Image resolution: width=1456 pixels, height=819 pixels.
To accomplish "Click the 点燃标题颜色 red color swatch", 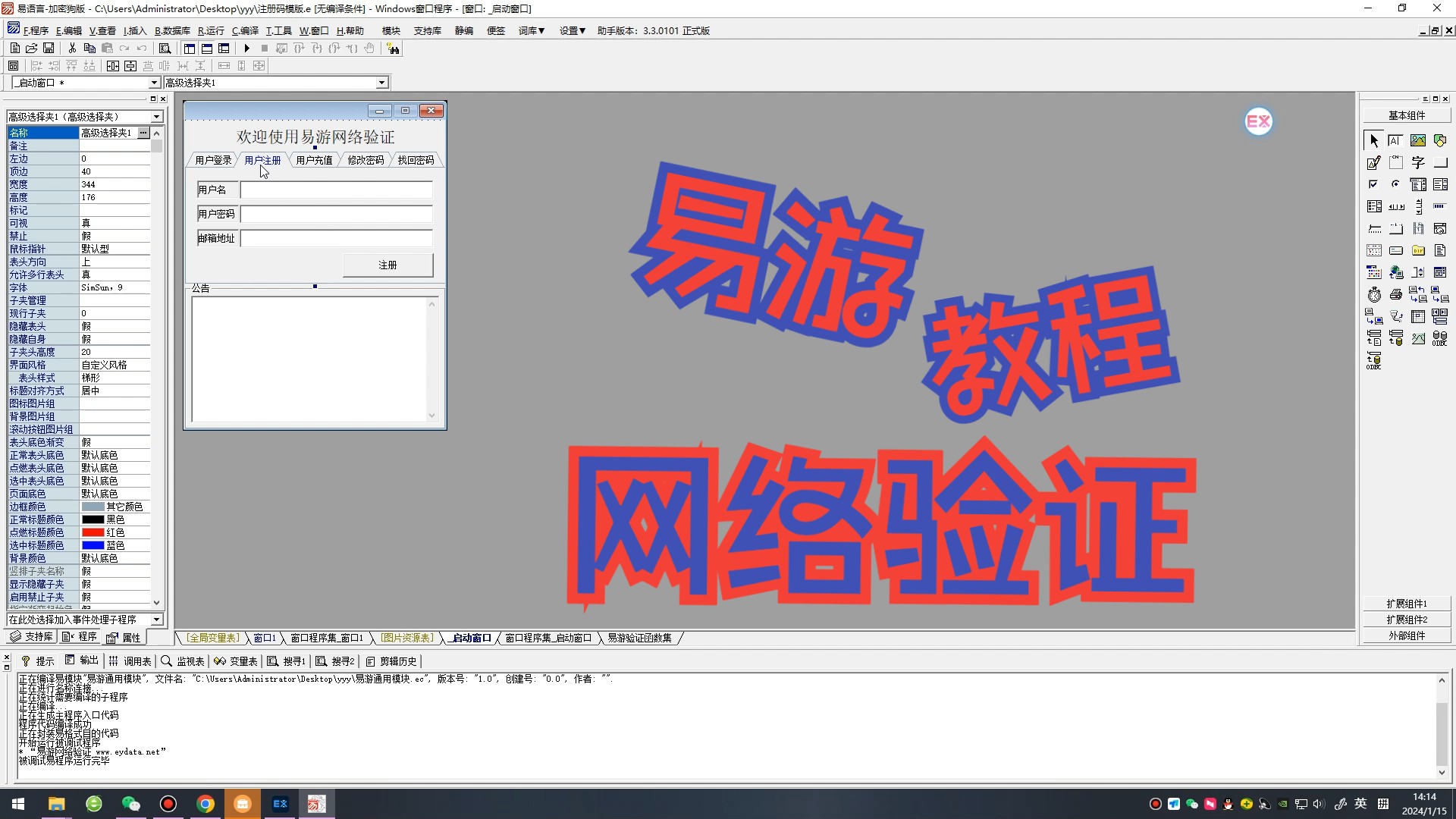I will [93, 532].
